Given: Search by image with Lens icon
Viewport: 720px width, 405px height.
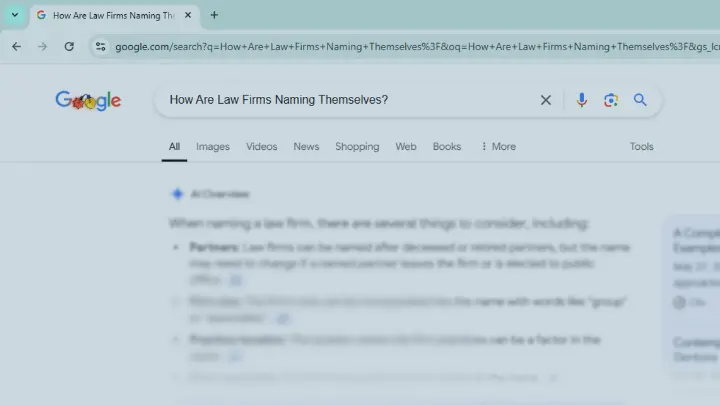Looking at the screenshot, I should (611, 100).
